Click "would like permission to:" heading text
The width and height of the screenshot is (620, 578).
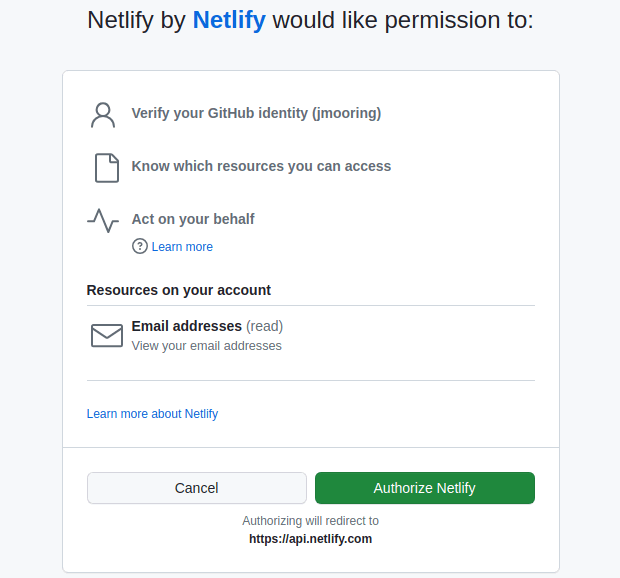pos(402,19)
